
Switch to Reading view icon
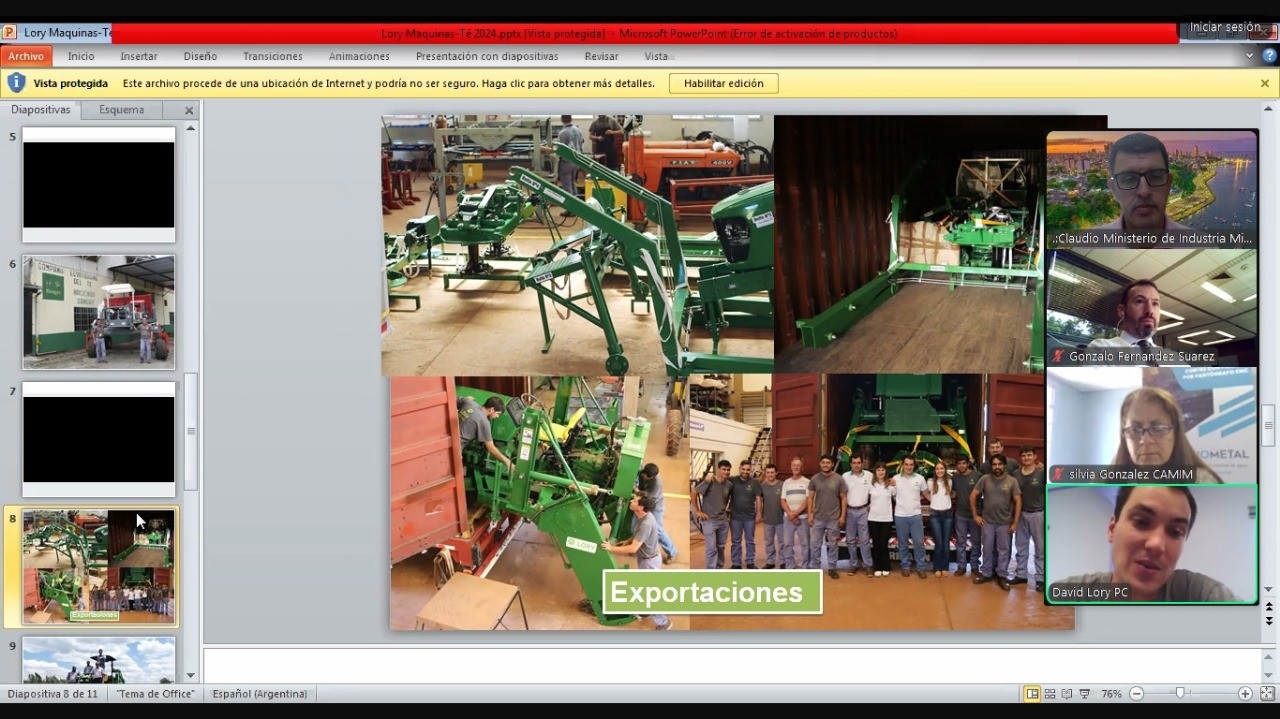pos(1067,694)
